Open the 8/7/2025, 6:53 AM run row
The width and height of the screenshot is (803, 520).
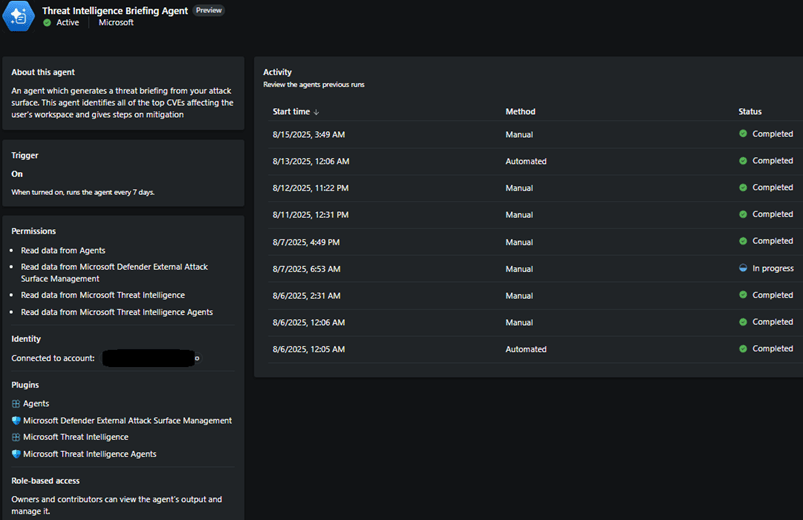tap(306, 268)
